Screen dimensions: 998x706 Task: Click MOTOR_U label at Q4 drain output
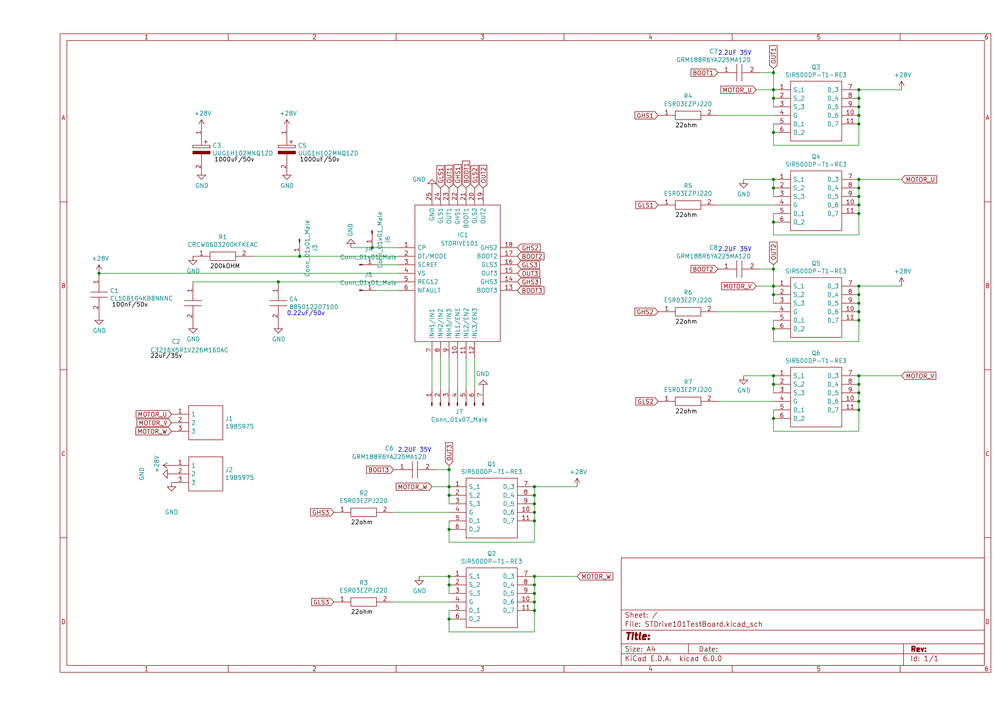[920, 180]
